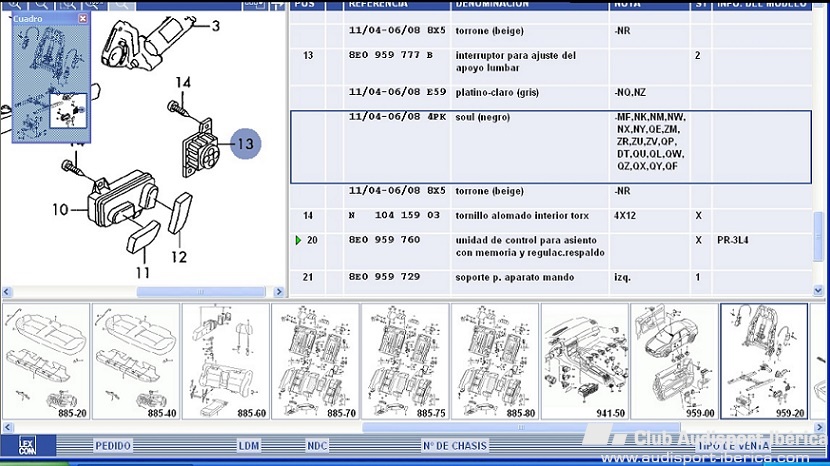Image resolution: width=830 pixels, height=466 pixels.
Task: Open thumbnail 885-80
Action: [x=495, y=362]
